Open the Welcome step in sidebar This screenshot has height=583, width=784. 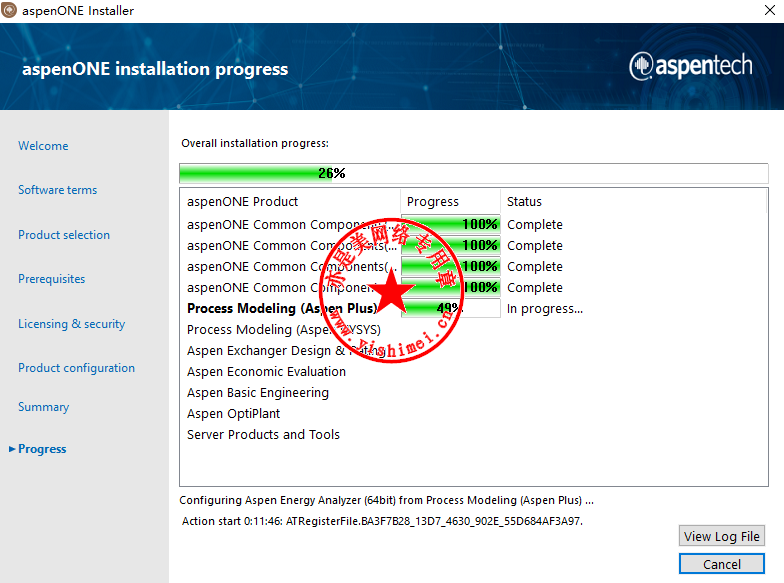click(x=44, y=146)
